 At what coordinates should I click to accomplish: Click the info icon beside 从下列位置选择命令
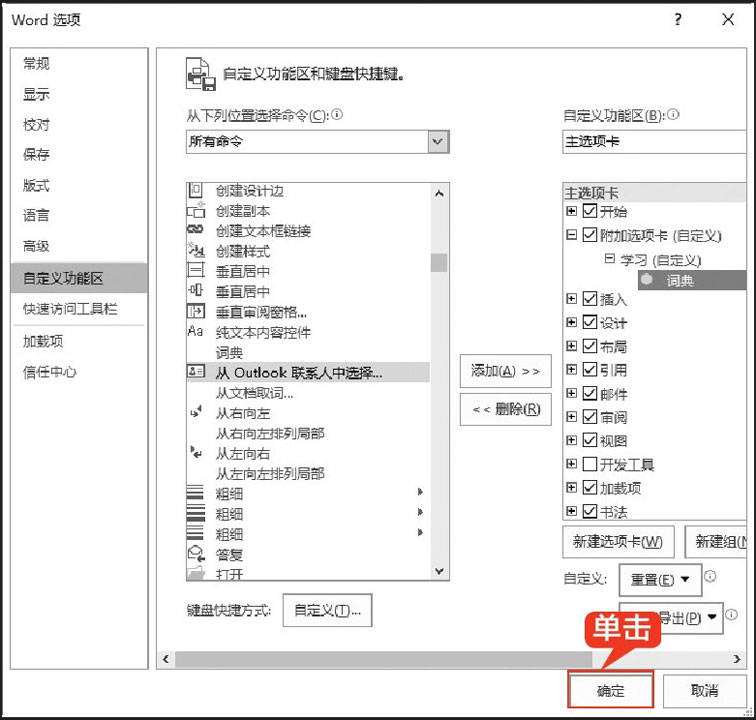click(337, 114)
